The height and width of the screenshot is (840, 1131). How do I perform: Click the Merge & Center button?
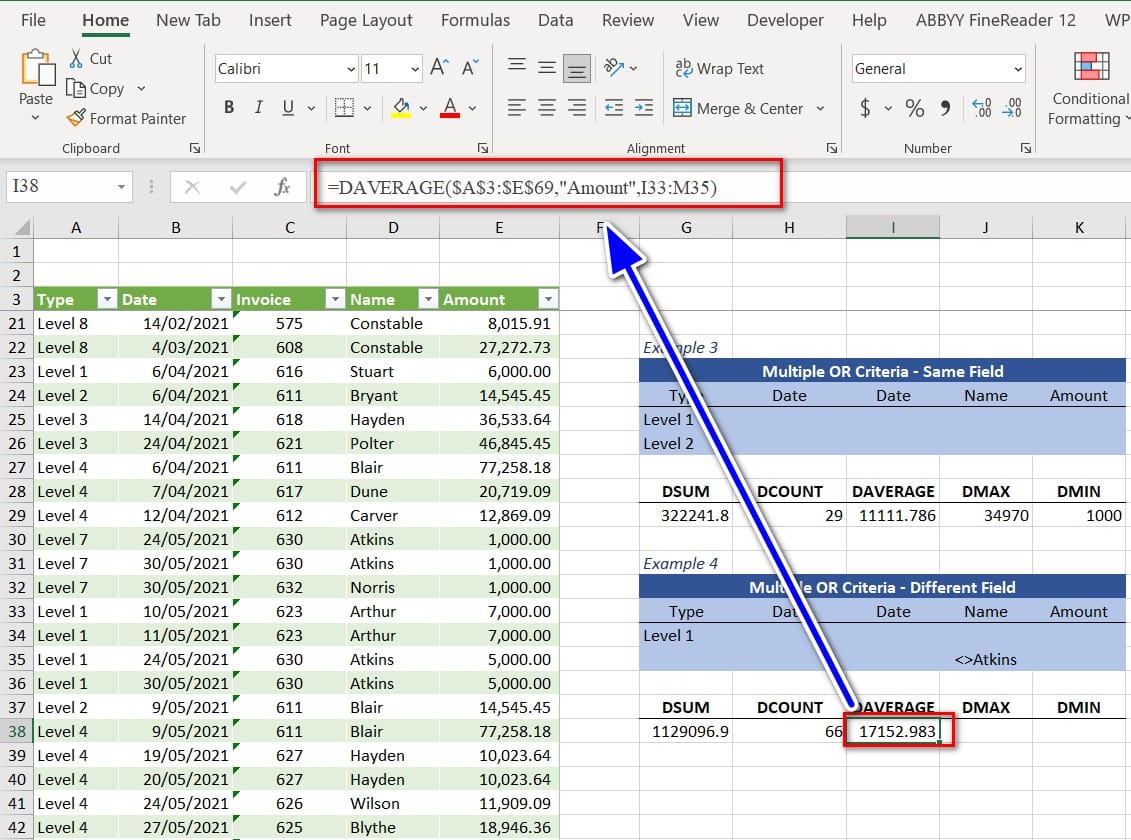[738, 108]
